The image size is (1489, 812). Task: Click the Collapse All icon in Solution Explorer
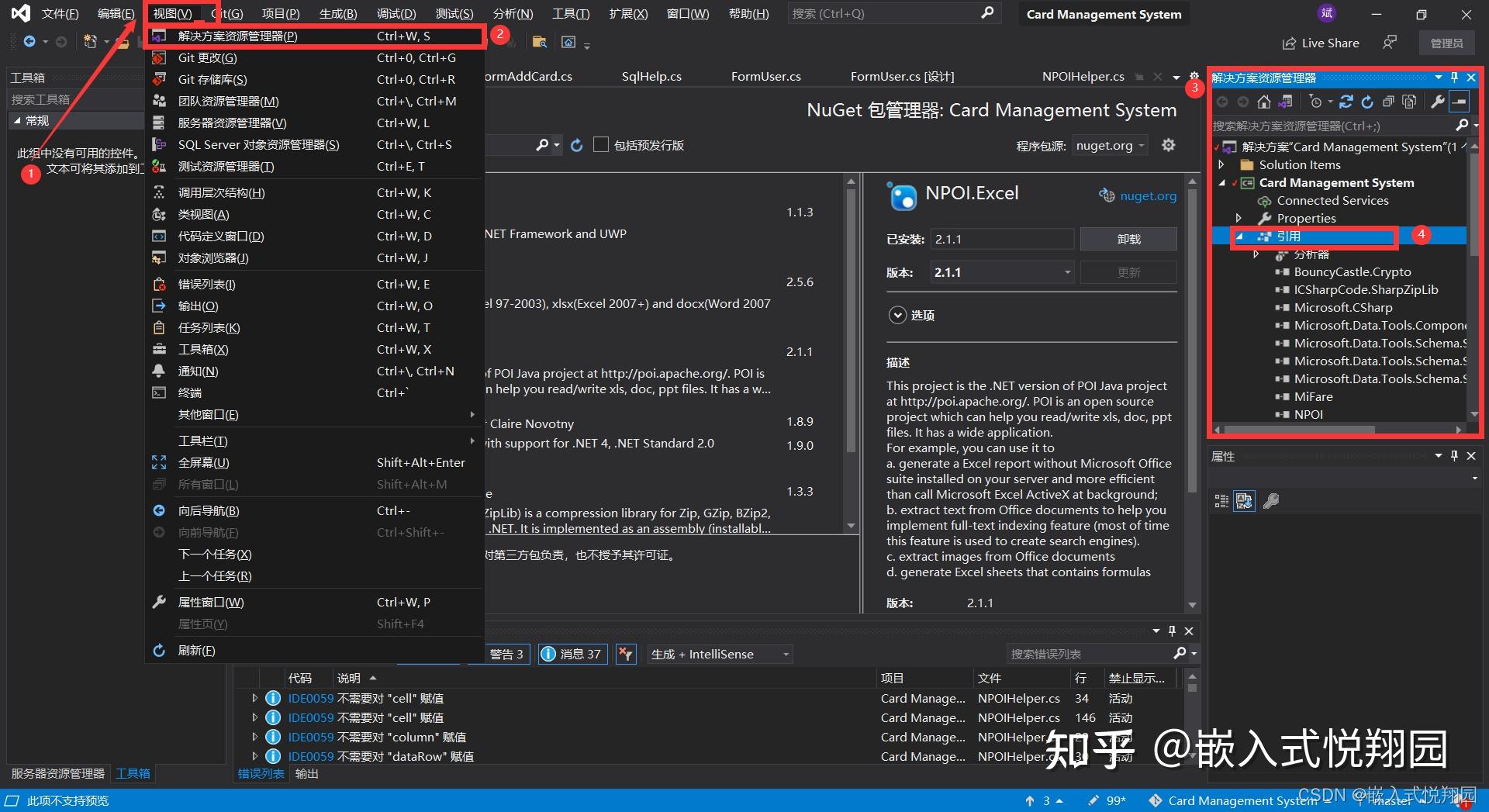[1388, 102]
